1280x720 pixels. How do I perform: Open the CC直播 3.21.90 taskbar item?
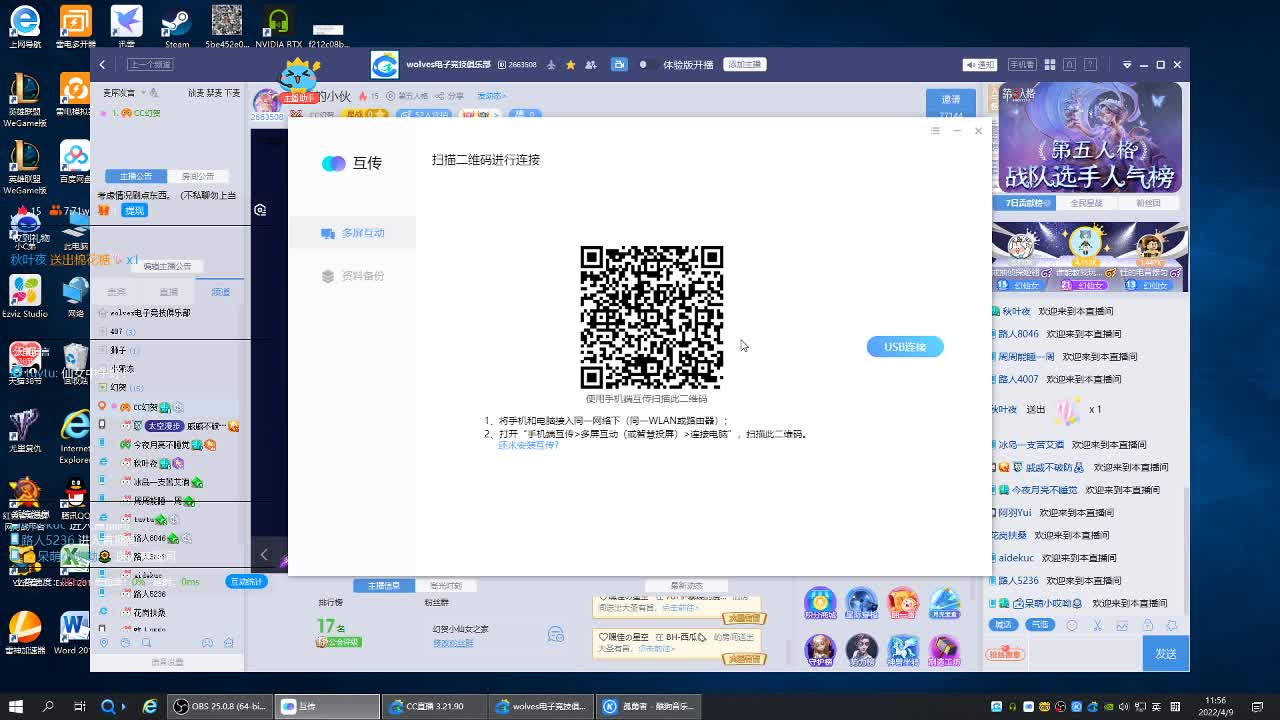[433, 706]
